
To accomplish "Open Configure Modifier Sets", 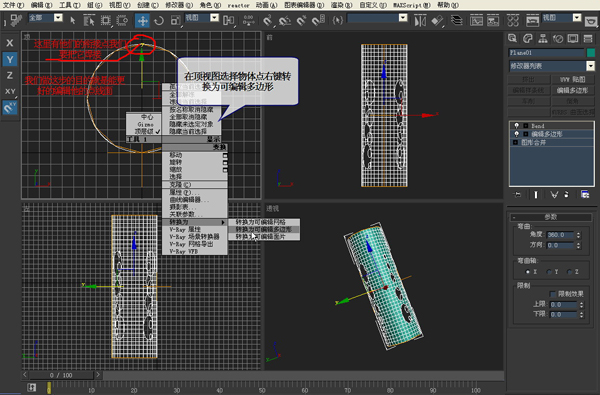I will (x=585, y=194).
